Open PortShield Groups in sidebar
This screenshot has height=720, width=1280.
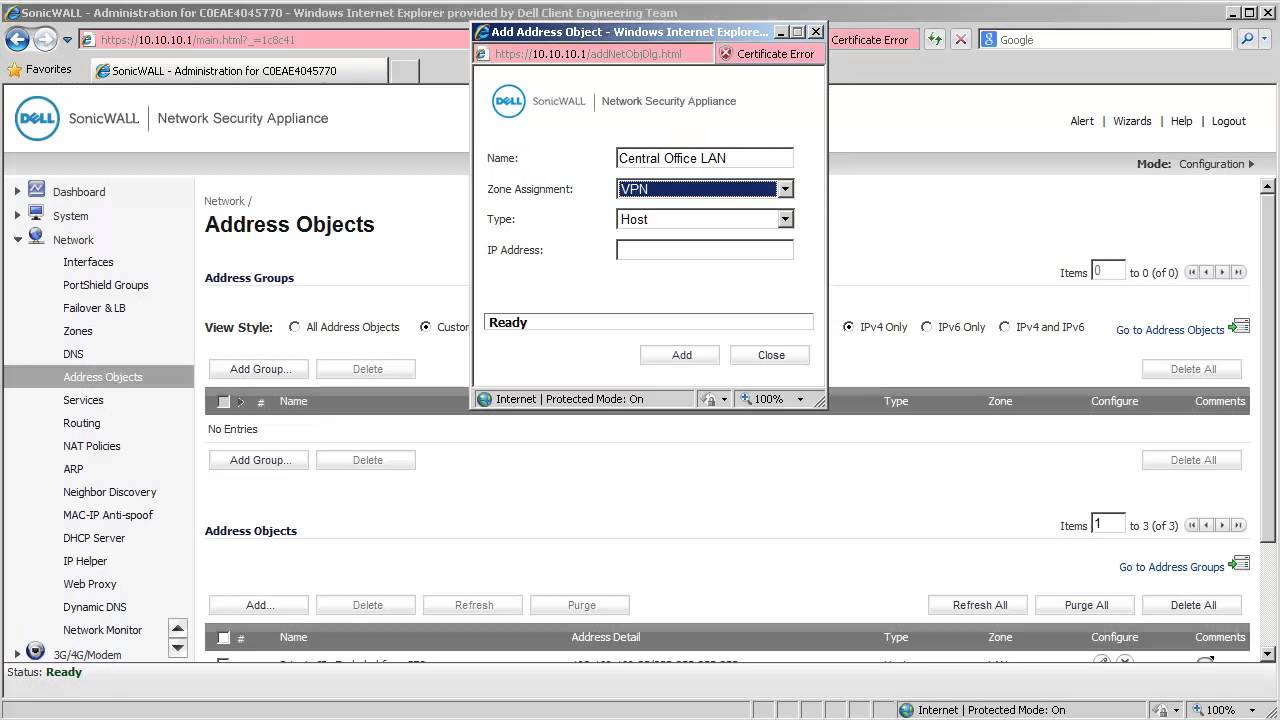coord(106,285)
